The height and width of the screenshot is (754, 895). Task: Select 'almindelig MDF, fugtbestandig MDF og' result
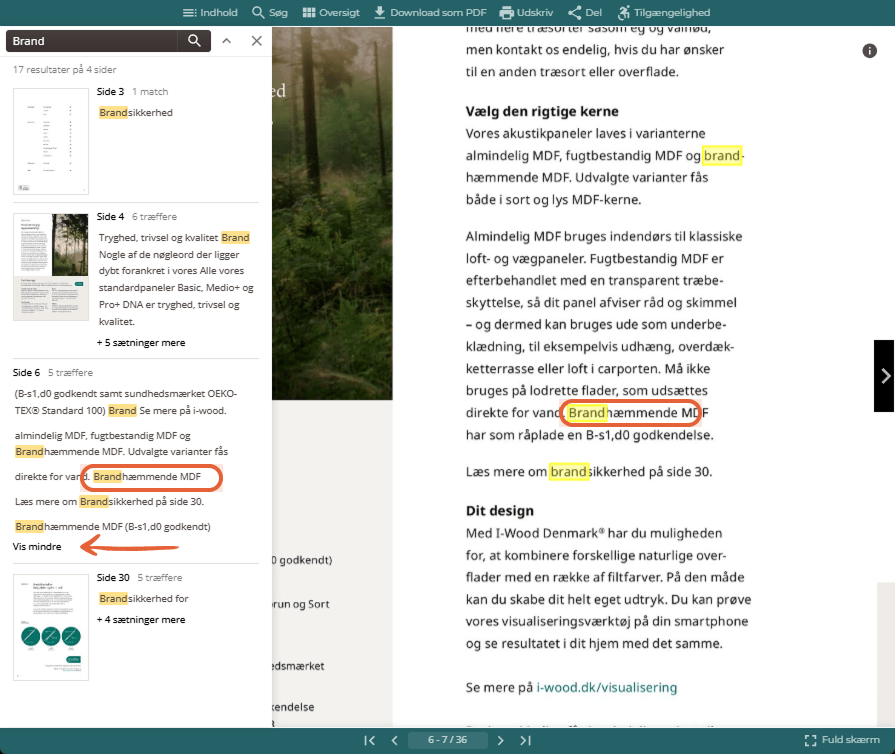pos(121,443)
